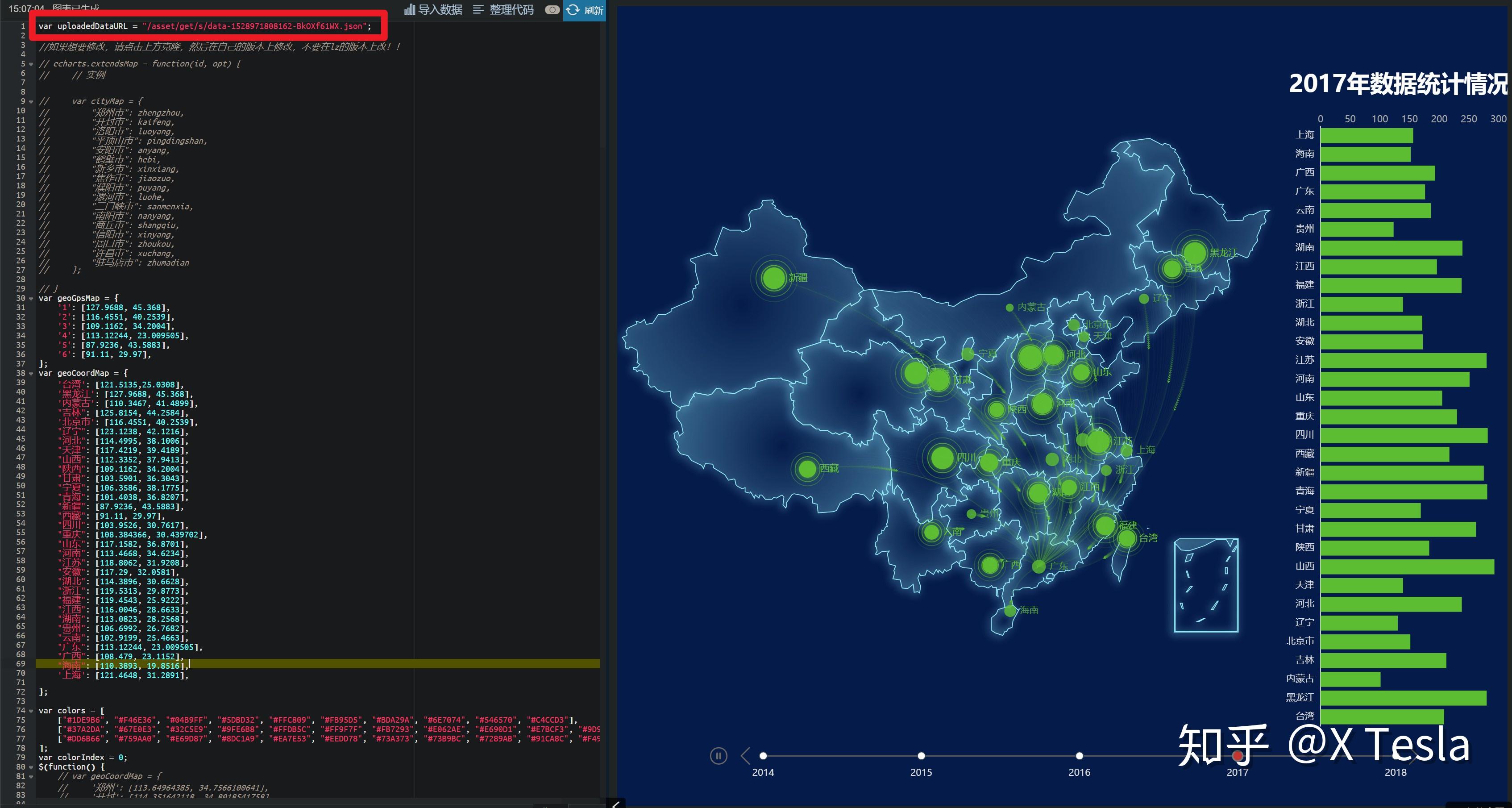Click the 浙江 scatter point on the map

[1106, 471]
